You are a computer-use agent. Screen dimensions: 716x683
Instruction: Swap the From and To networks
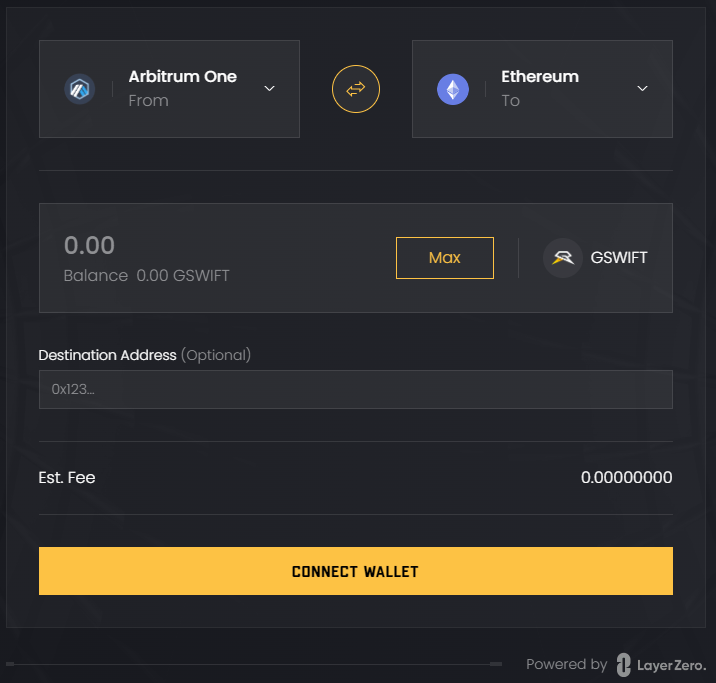coord(356,89)
